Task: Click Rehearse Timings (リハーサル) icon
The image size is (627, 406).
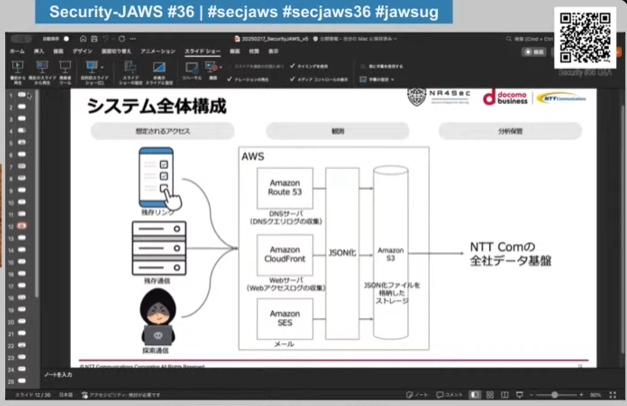Action: click(192, 68)
